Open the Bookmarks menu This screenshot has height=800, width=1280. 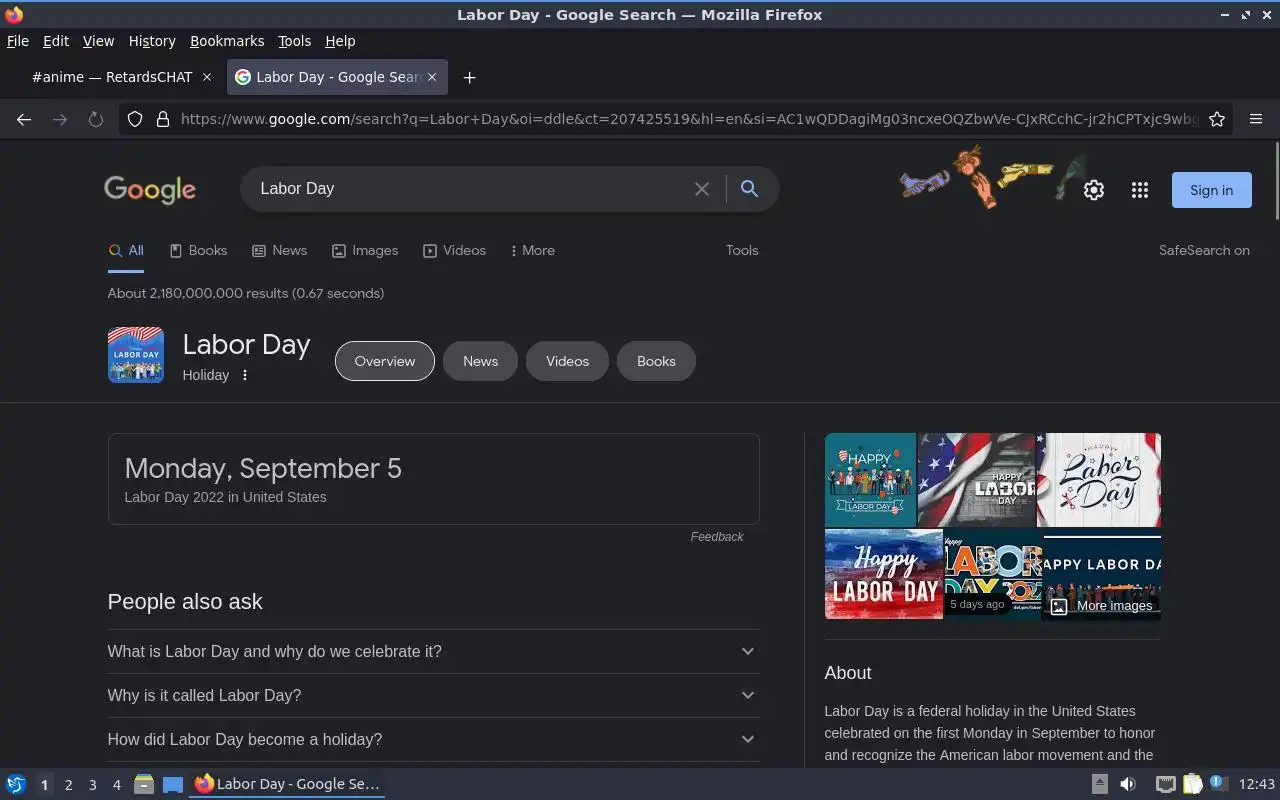227,41
